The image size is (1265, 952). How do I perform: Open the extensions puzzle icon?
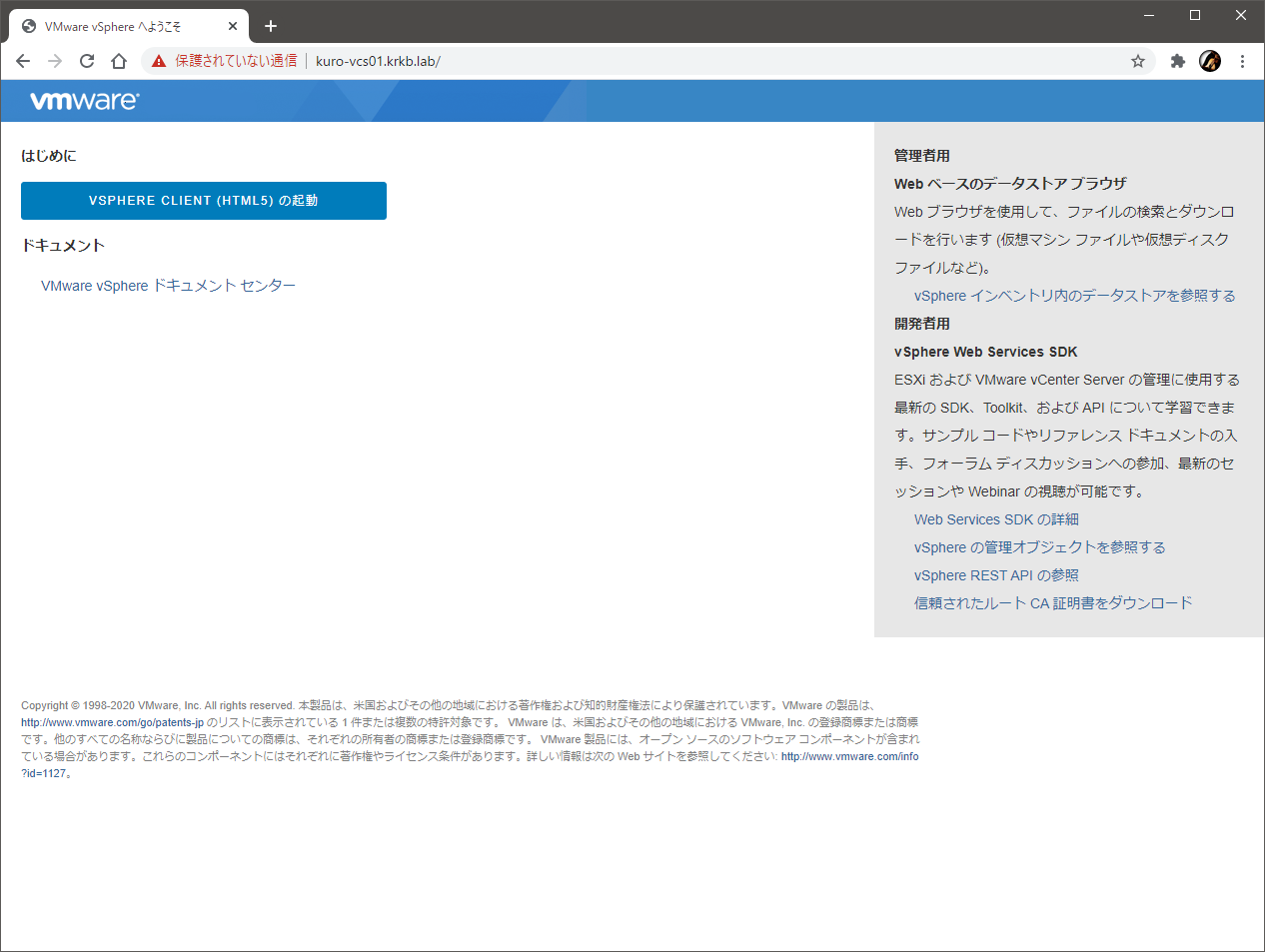pyautogui.click(x=1178, y=61)
